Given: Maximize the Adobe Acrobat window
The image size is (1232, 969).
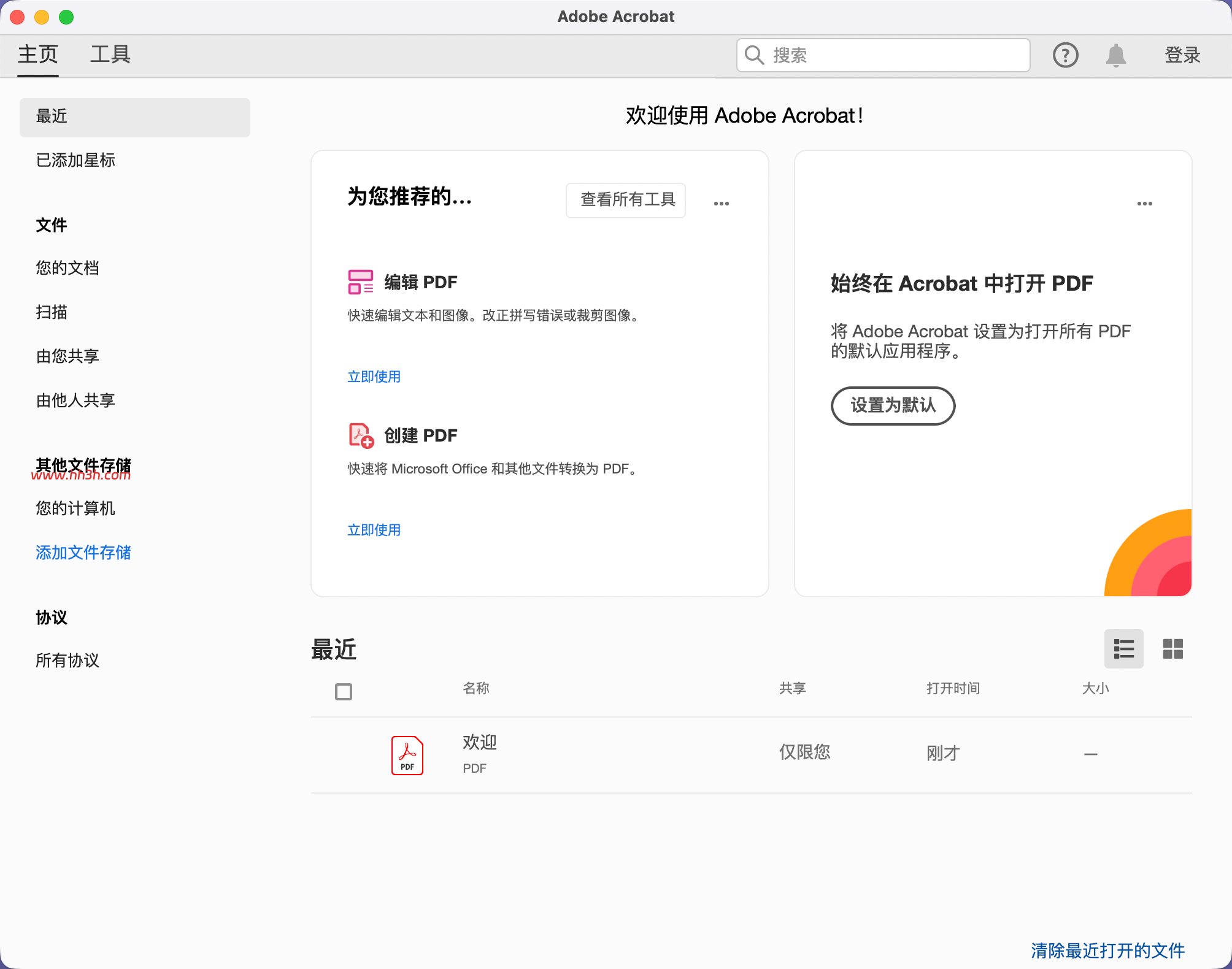Looking at the screenshot, I should click(66, 17).
